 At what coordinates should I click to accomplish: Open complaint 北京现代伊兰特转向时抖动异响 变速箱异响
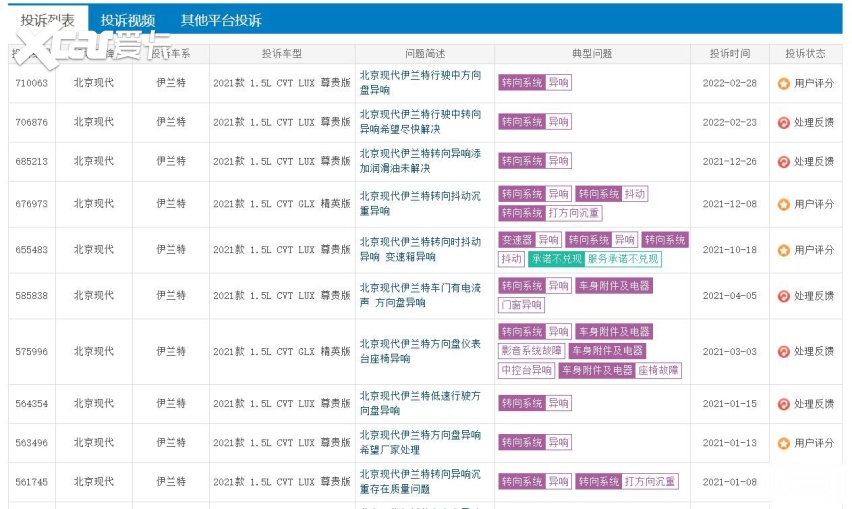420,249
